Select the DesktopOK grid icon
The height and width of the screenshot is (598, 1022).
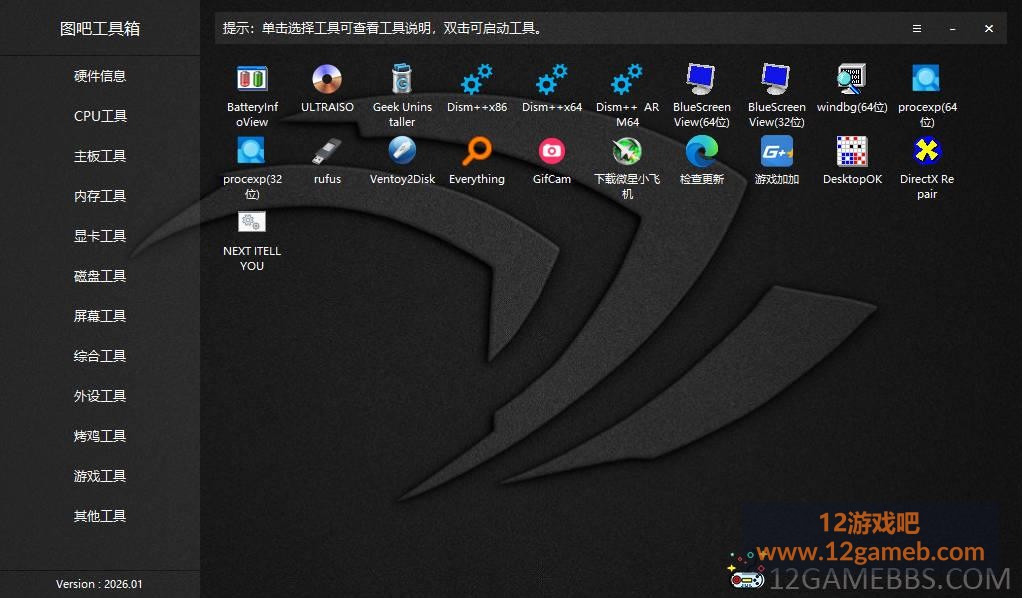click(x=851, y=151)
